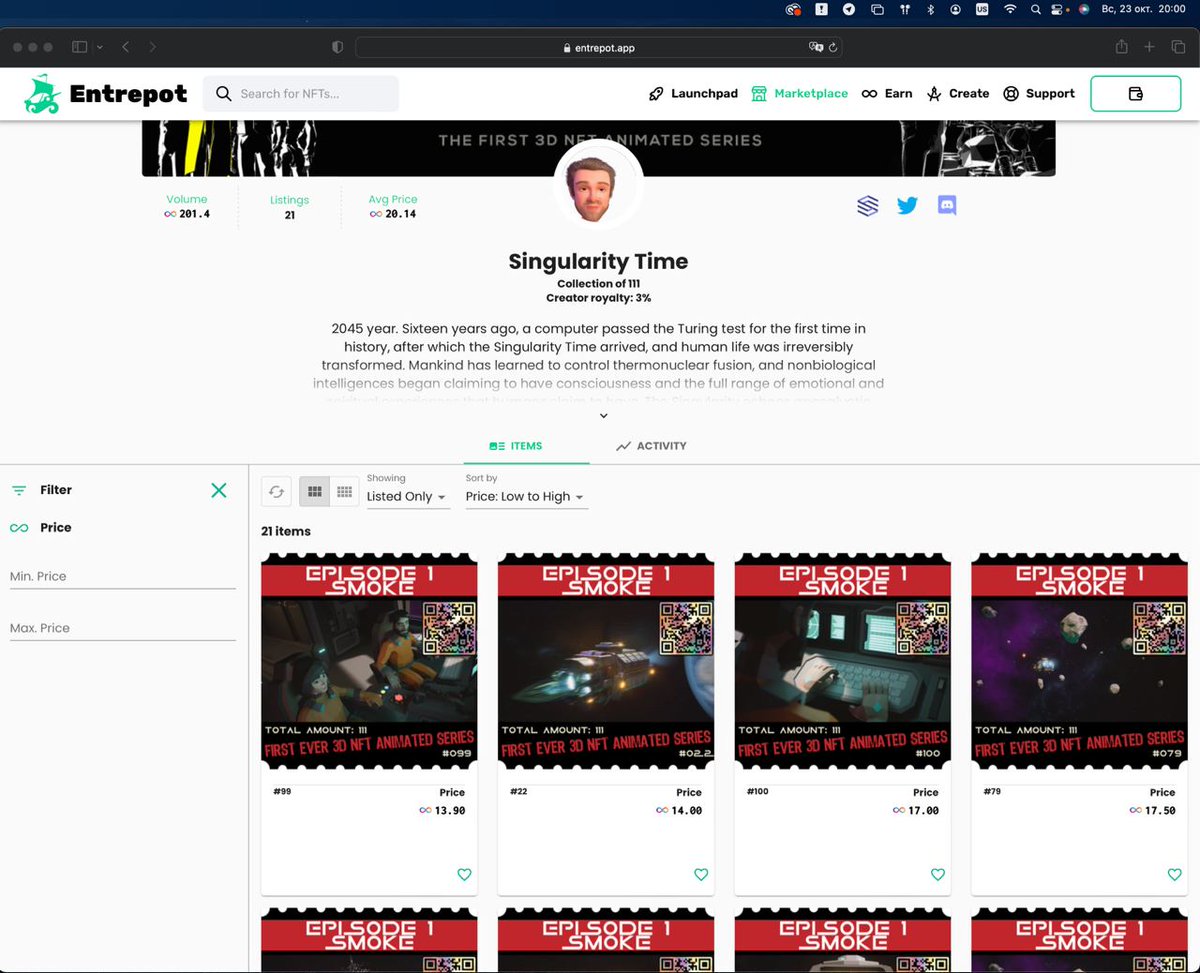Viewport: 1200px width, 973px height.
Task: Open NFT #100 card image
Action: 843,662
